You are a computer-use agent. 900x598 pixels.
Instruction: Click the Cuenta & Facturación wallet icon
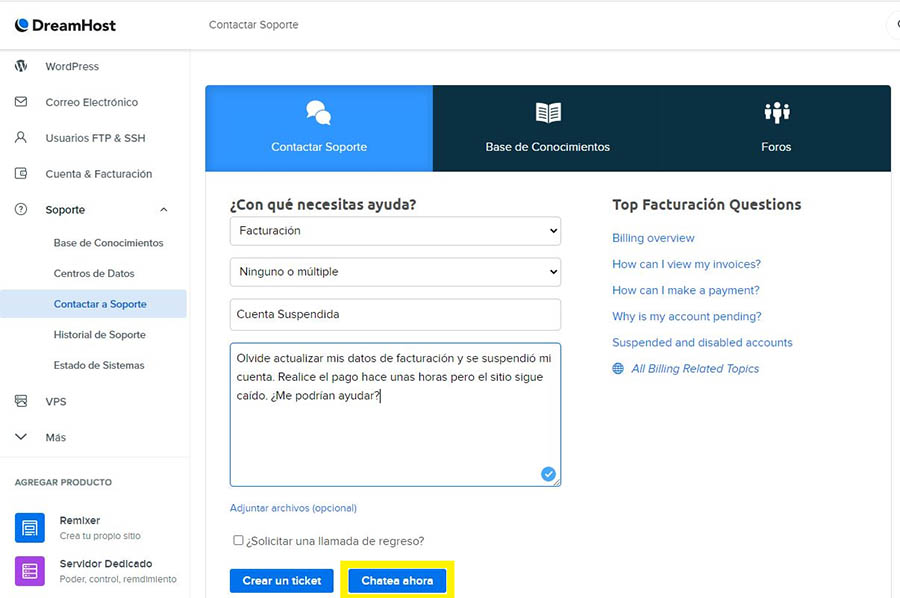pos(21,174)
